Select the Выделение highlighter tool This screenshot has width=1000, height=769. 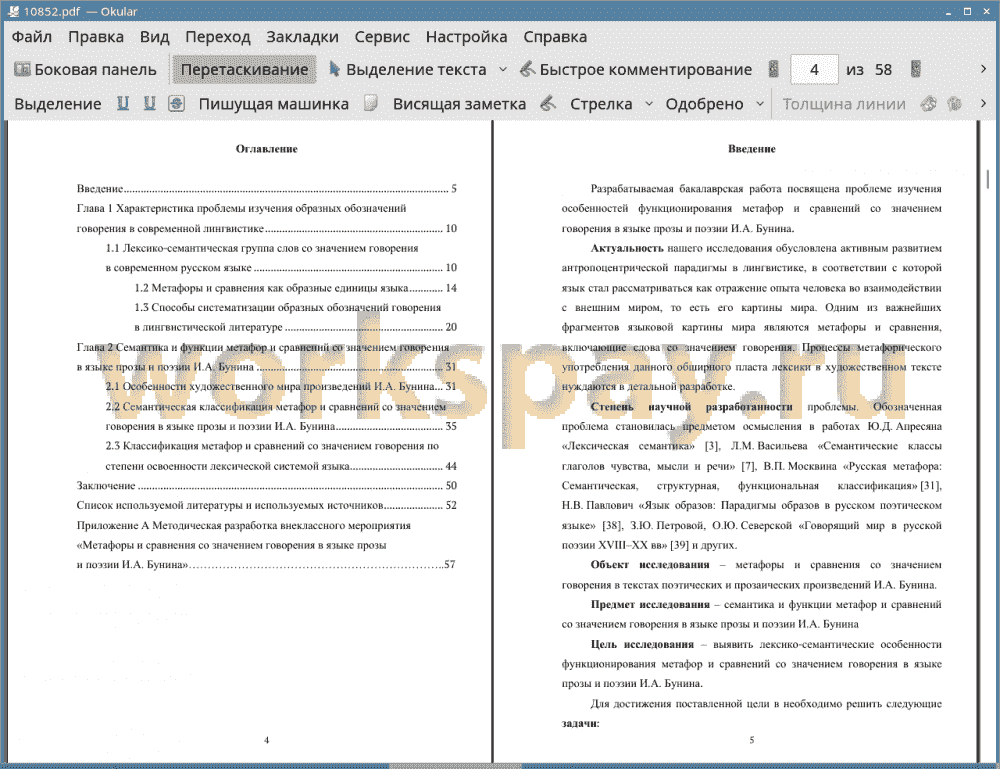click(x=57, y=104)
